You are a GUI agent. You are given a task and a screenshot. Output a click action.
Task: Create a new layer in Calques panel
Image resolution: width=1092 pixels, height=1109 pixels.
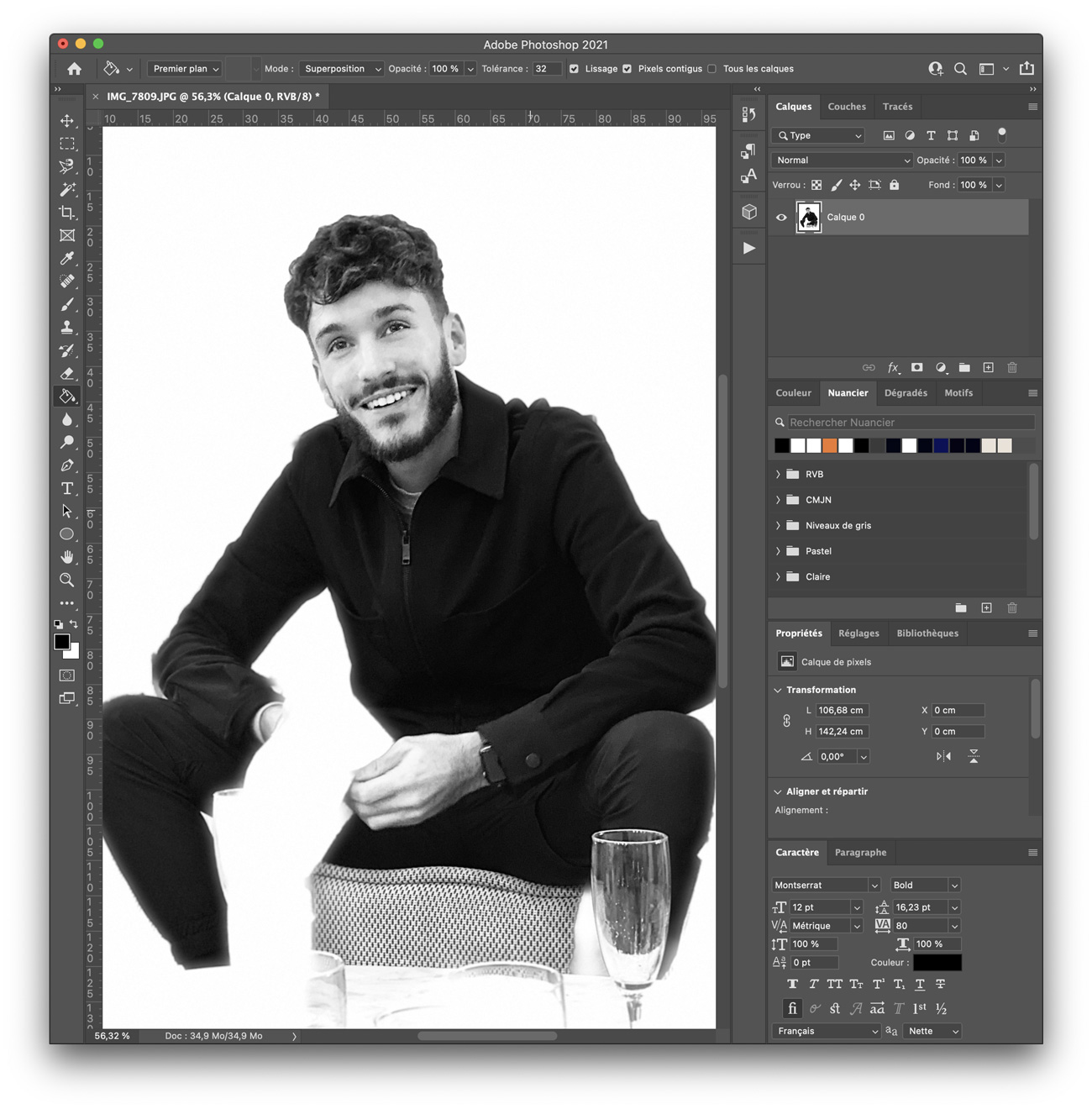989,367
